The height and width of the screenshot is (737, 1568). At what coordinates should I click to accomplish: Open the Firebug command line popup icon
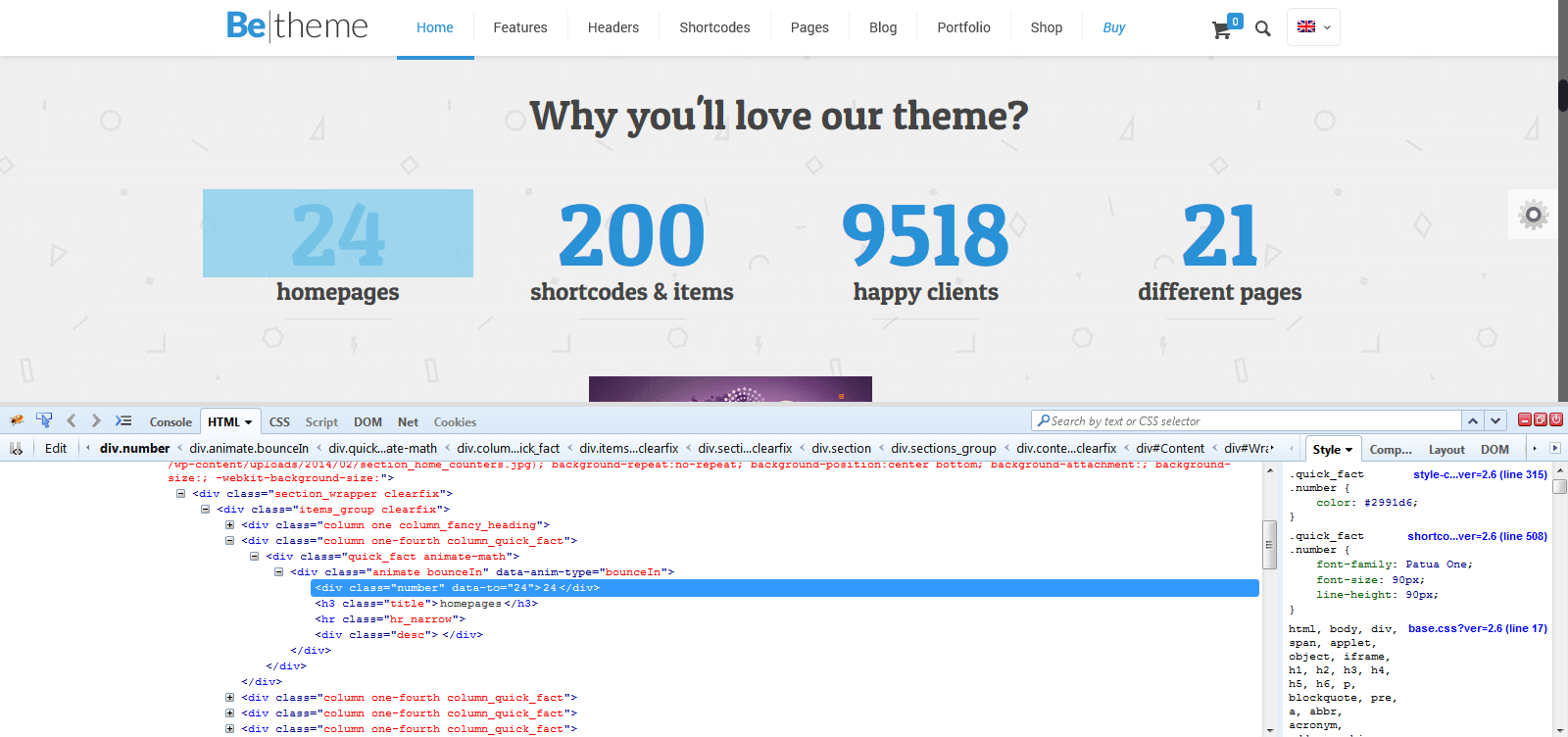tap(123, 420)
